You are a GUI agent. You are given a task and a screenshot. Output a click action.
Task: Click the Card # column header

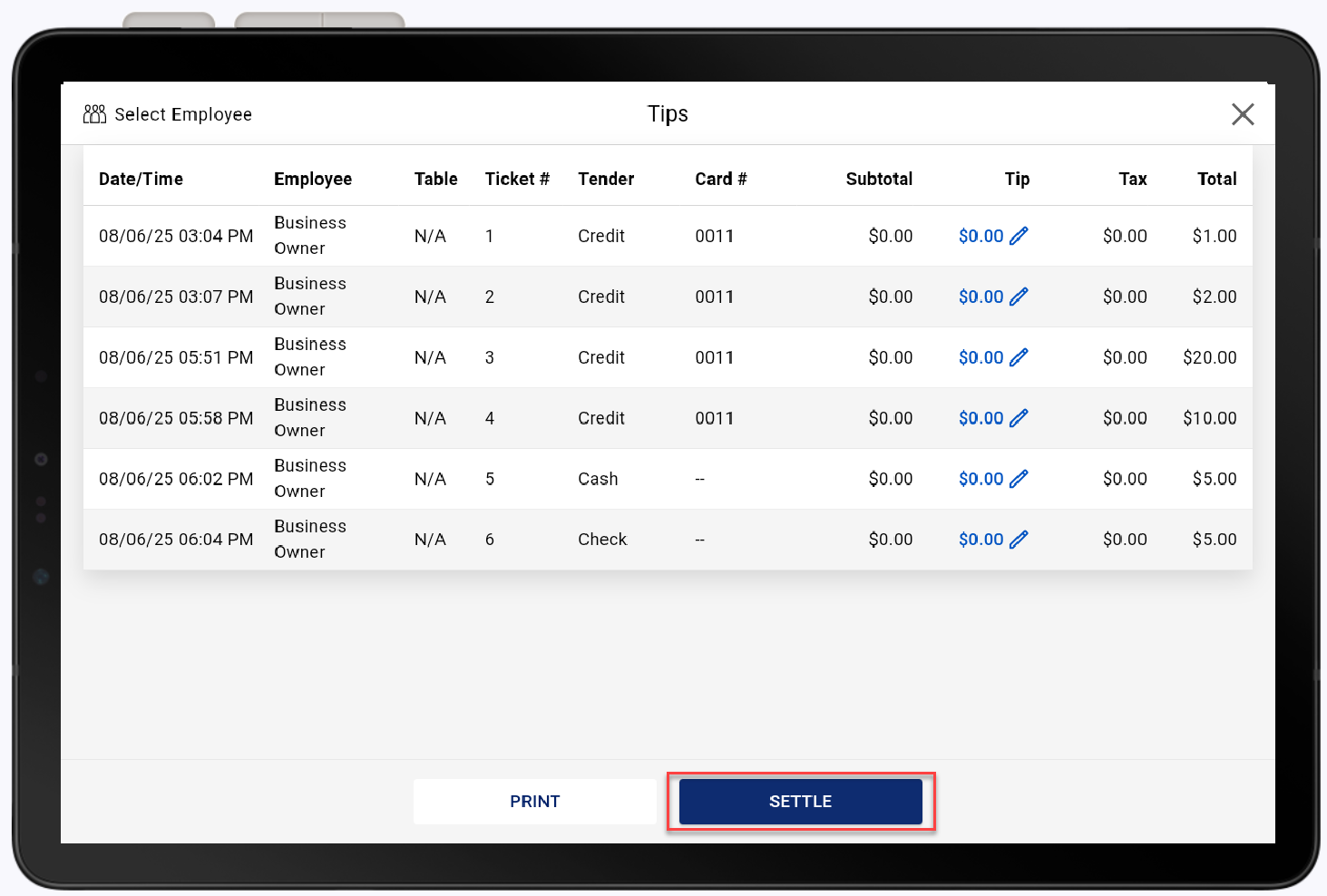(x=721, y=179)
